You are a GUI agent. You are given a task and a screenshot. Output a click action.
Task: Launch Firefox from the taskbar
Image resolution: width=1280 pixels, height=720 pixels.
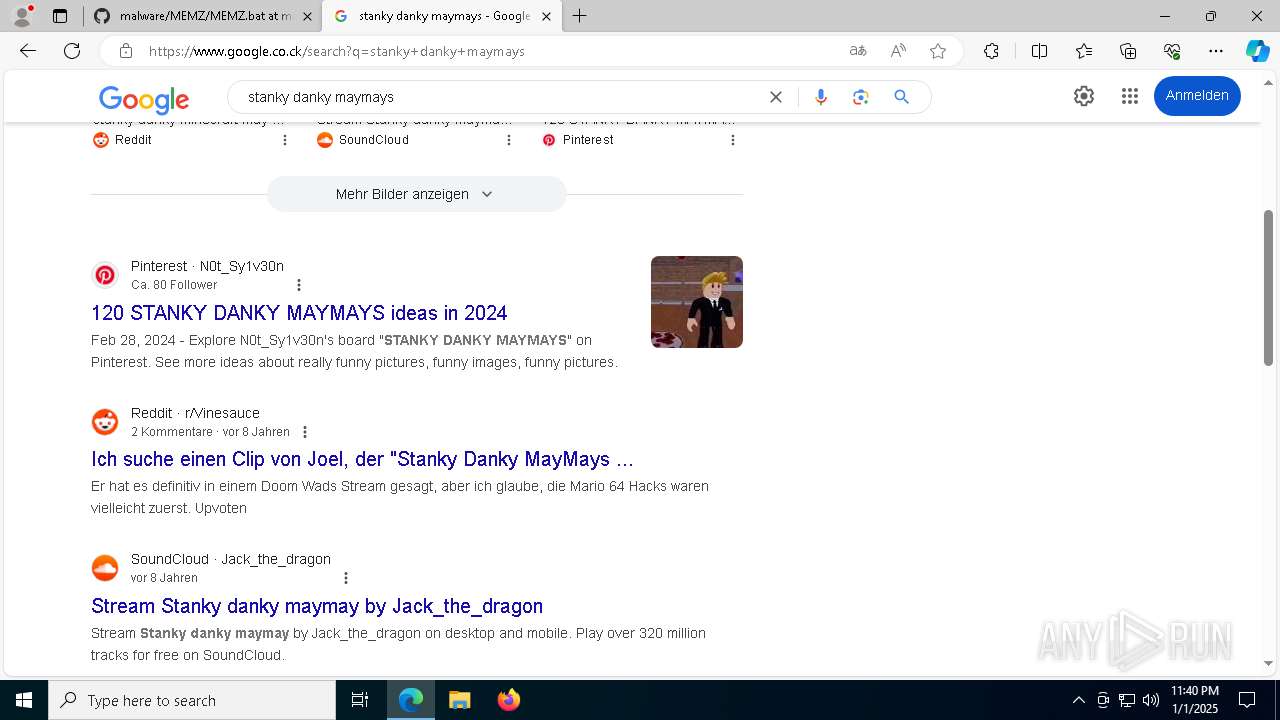point(509,700)
